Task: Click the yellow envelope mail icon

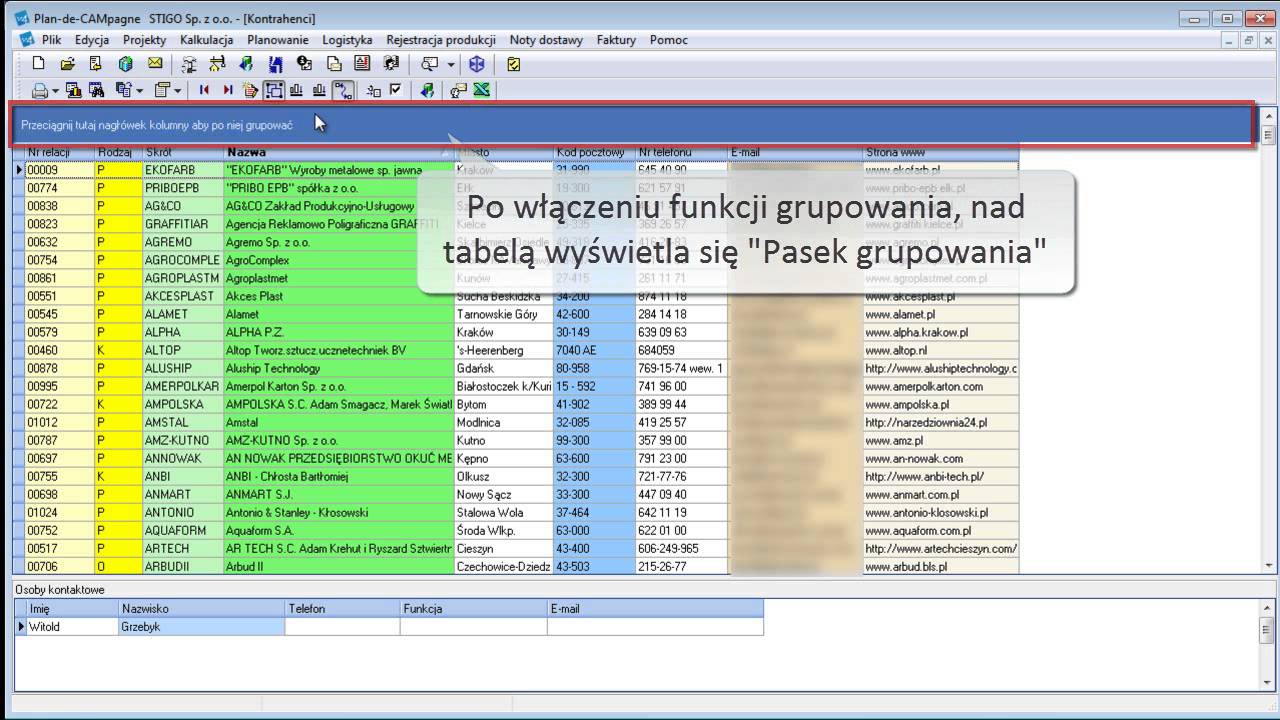Action: tap(155, 64)
